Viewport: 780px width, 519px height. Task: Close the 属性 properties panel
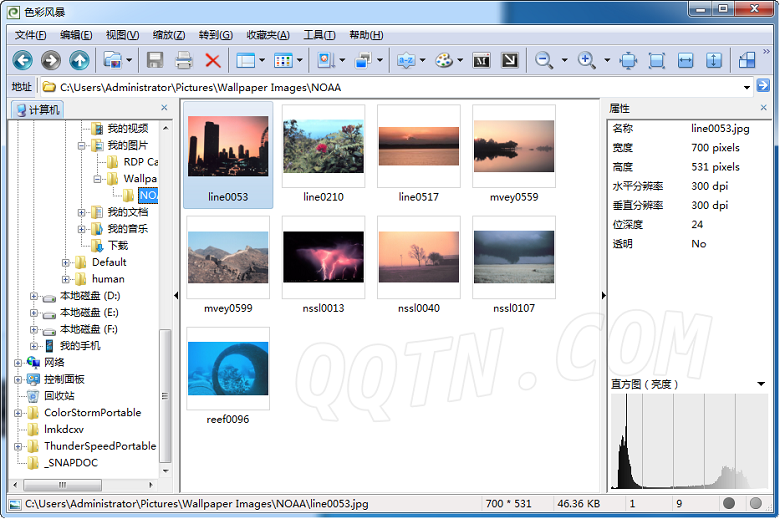click(x=767, y=108)
